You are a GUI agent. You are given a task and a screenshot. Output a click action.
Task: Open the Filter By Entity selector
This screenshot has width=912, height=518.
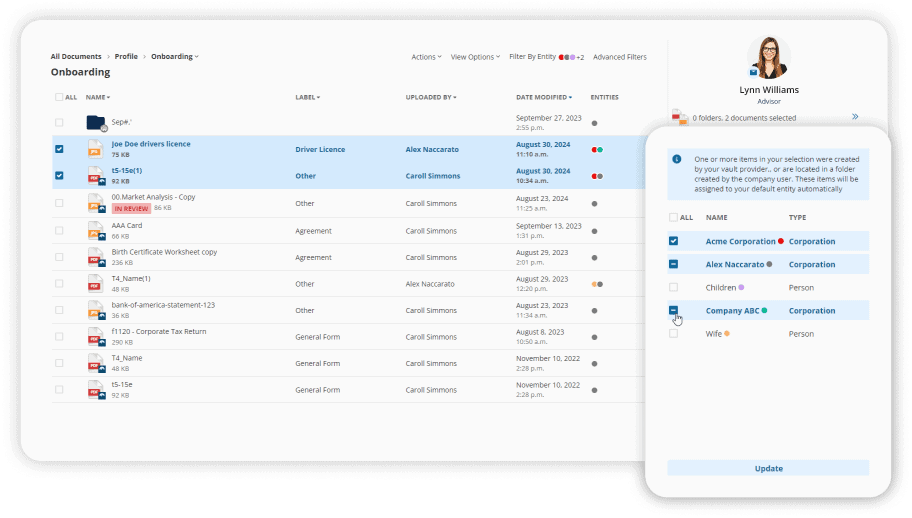click(x=546, y=57)
